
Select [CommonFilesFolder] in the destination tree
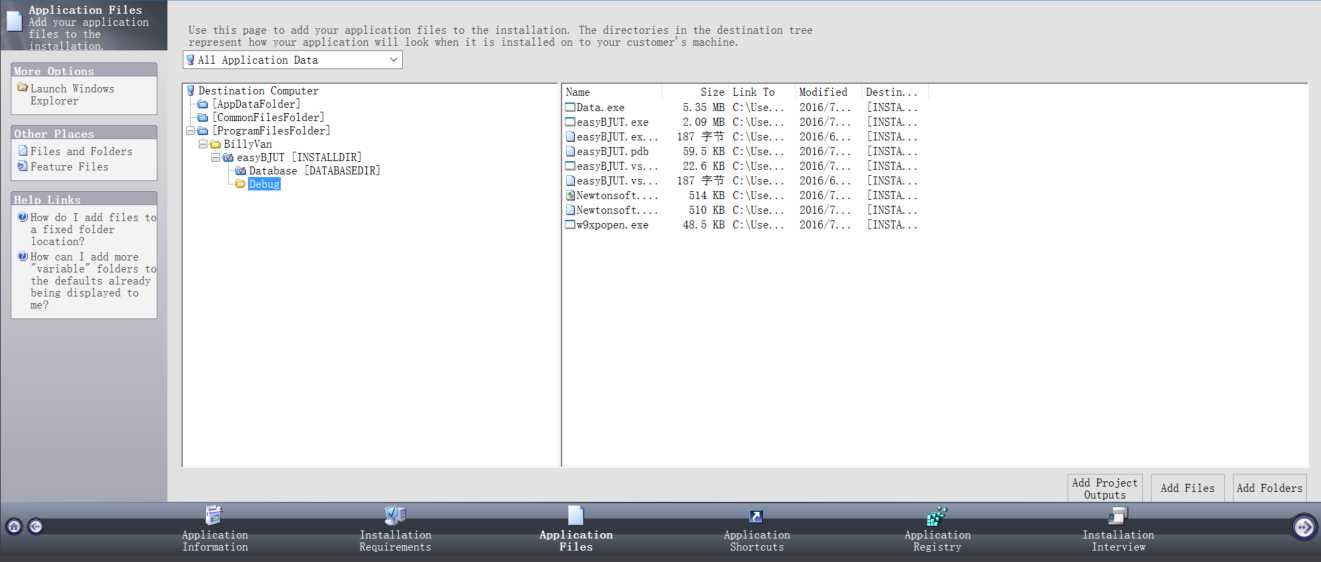point(268,118)
